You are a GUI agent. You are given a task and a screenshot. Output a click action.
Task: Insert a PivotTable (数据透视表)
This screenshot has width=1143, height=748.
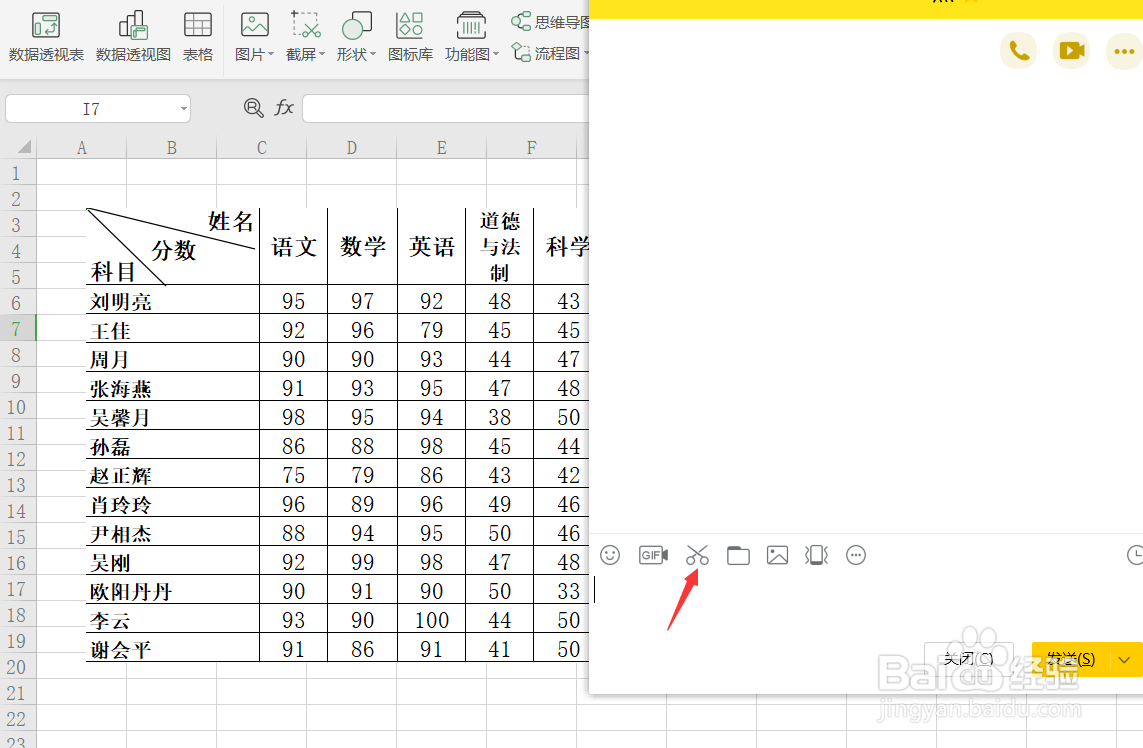point(46,36)
